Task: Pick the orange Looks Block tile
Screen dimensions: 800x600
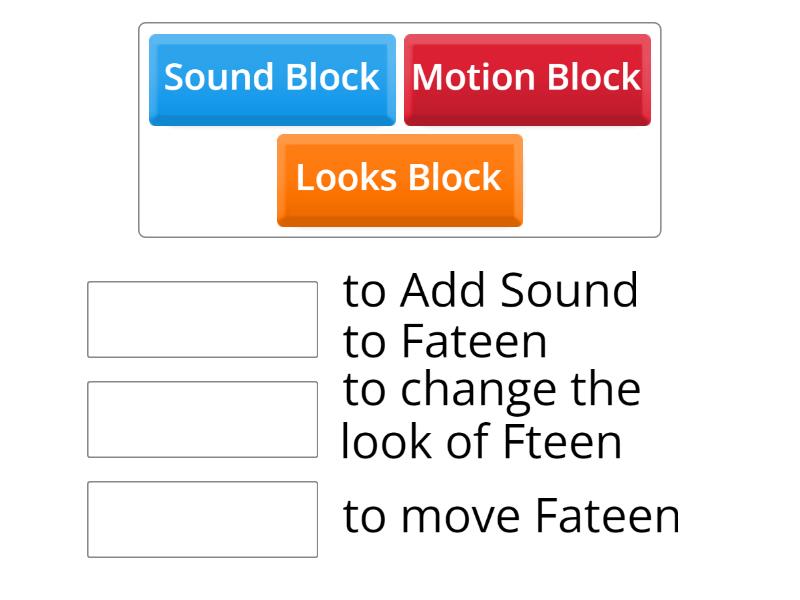Action: [399, 179]
